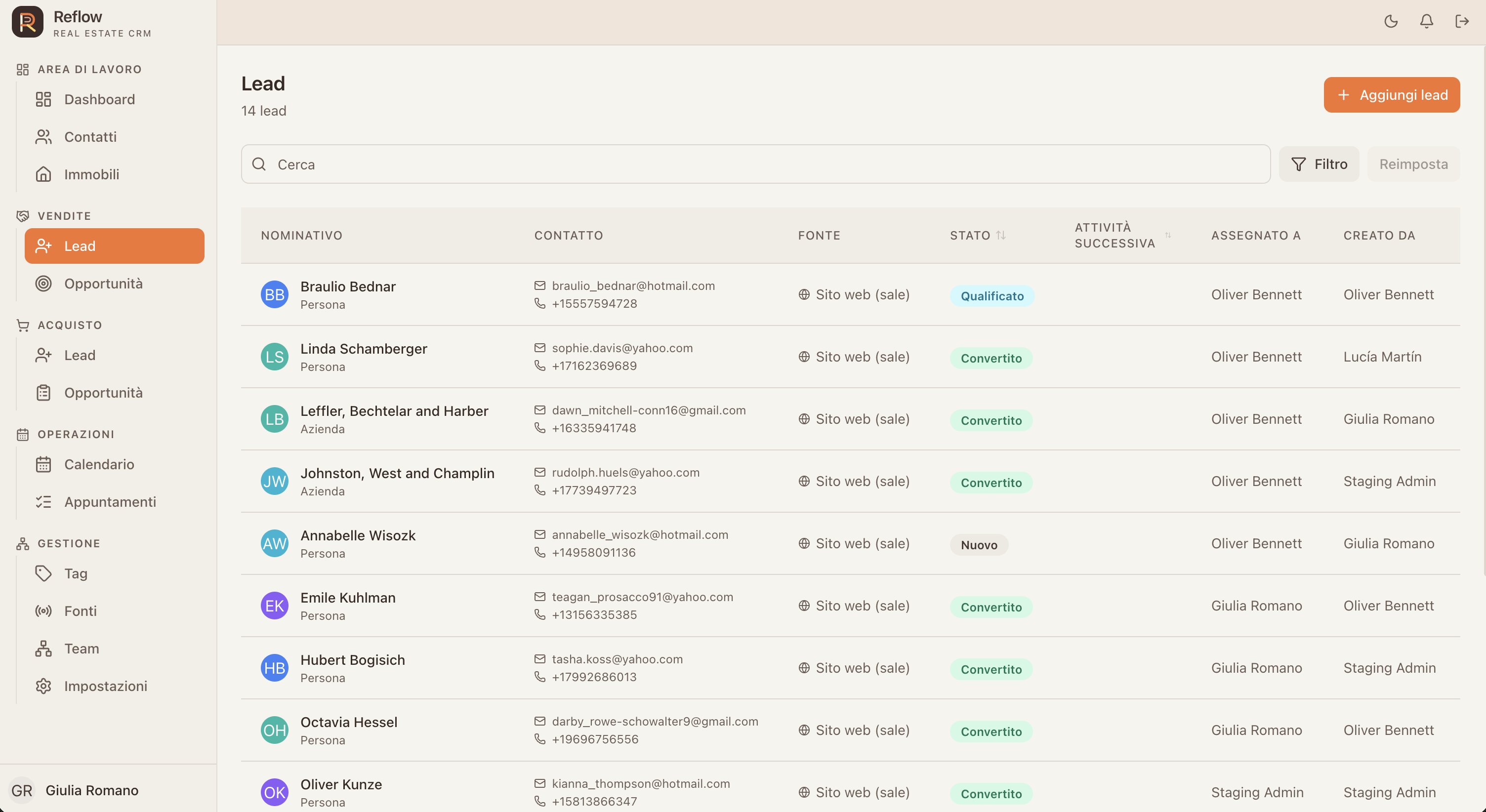Click phone number +17162369689

pyautogui.click(x=594, y=365)
